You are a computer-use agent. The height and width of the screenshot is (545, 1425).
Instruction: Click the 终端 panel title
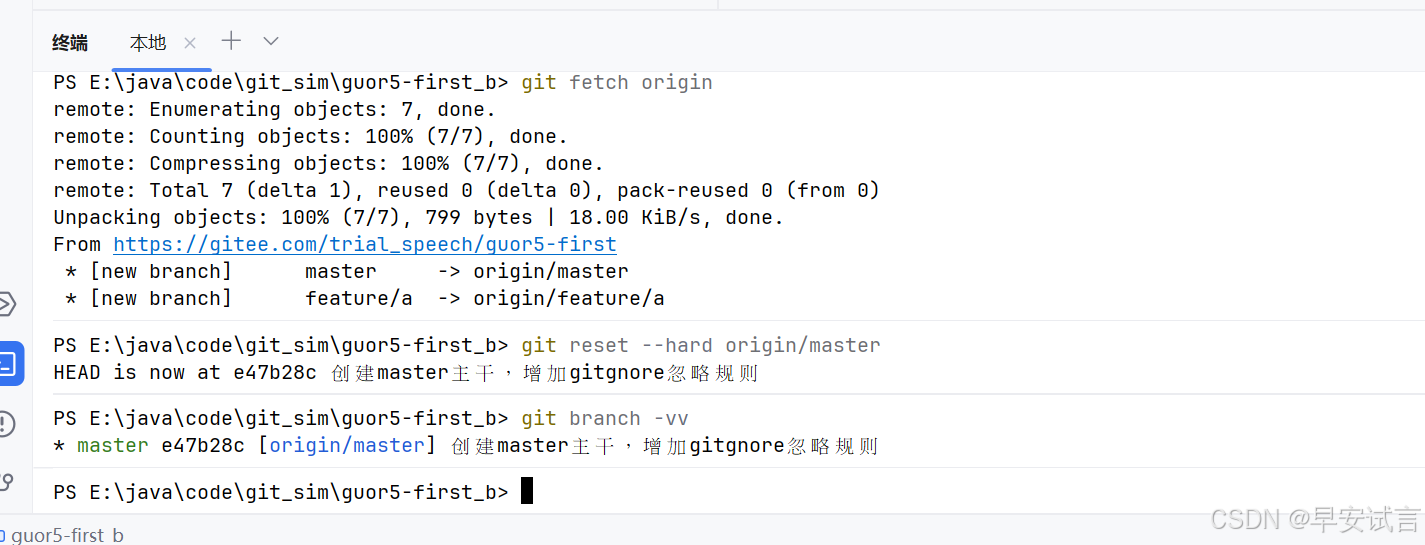70,42
